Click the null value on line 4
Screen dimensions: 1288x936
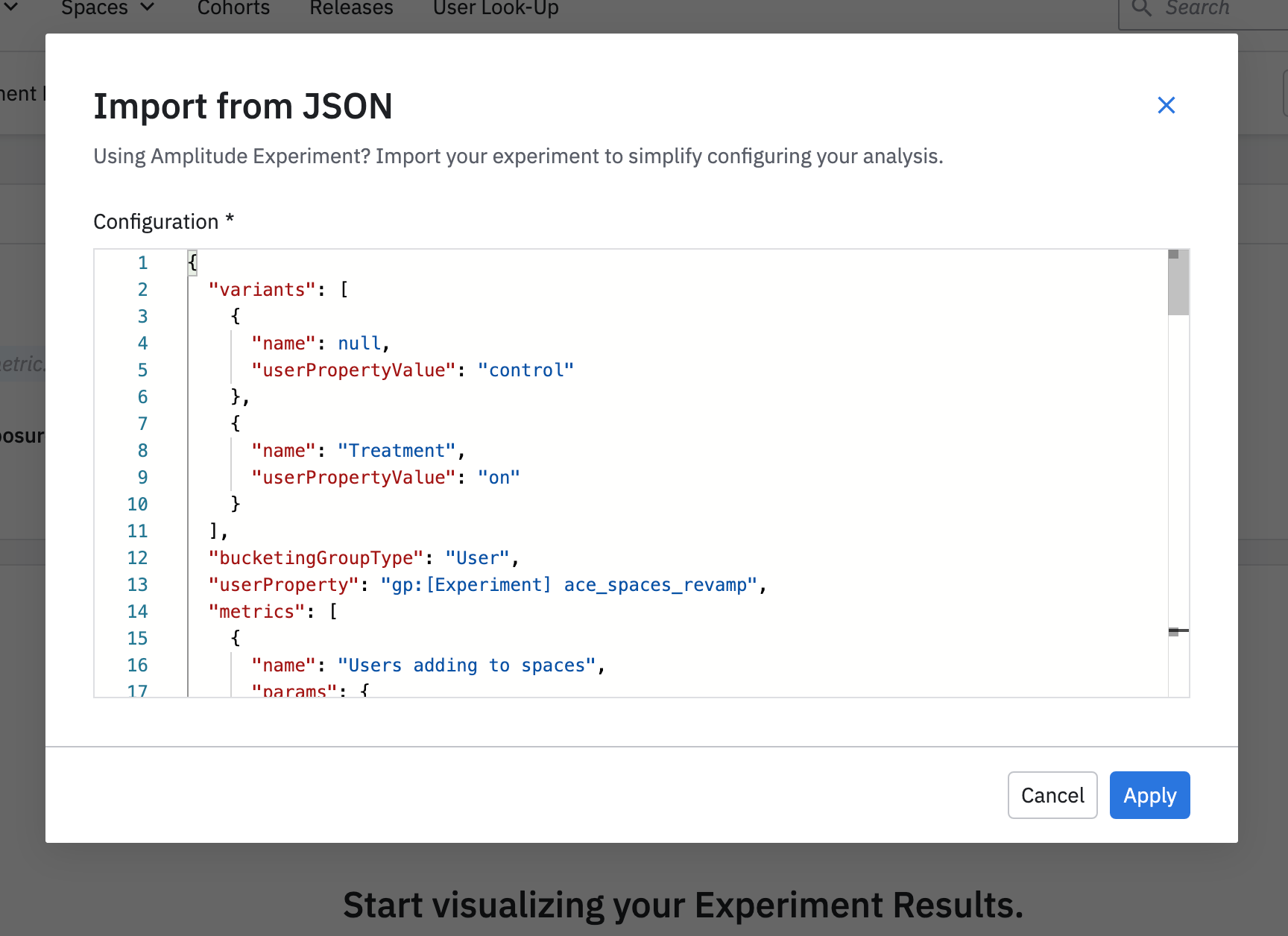[x=359, y=343]
